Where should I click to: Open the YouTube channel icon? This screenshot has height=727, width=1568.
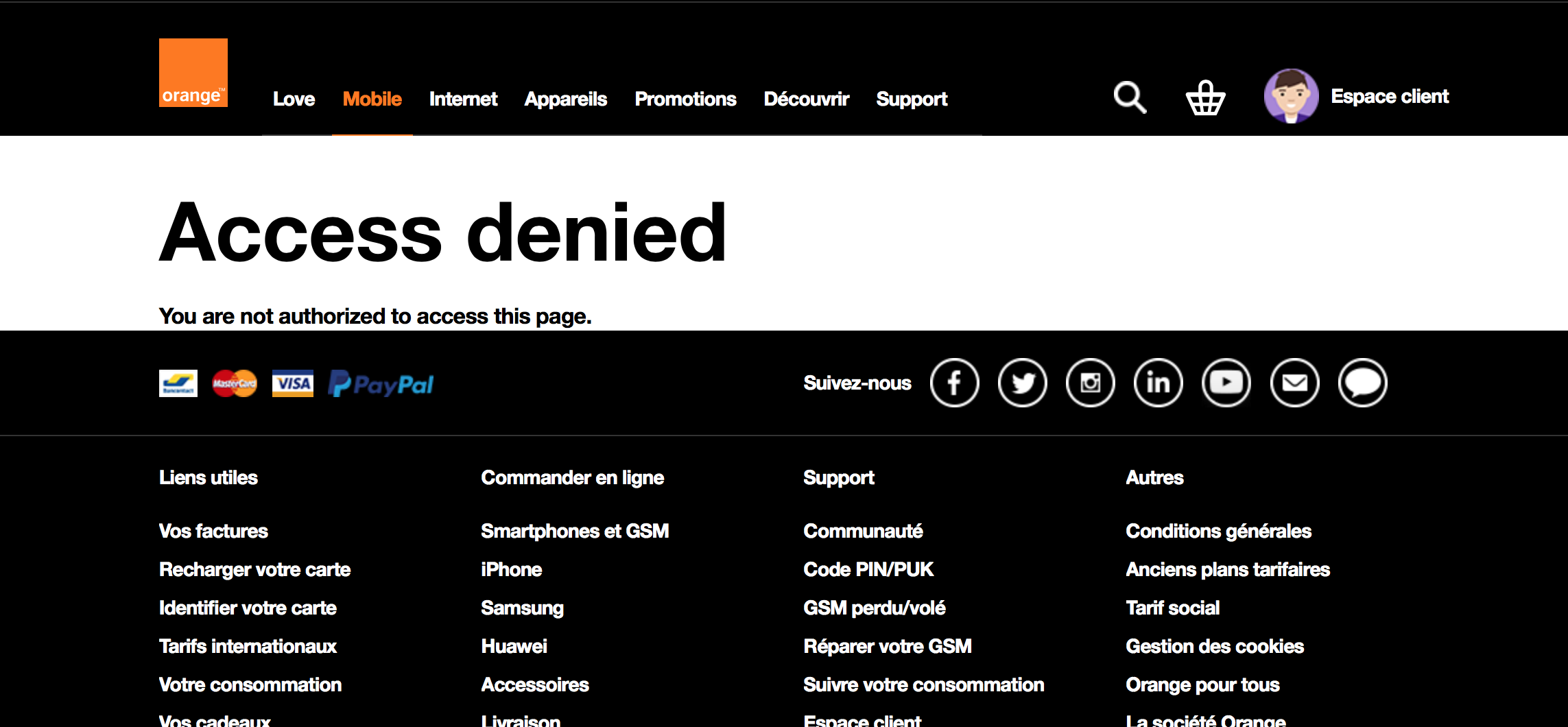pyautogui.click(x=1226, y=383)
